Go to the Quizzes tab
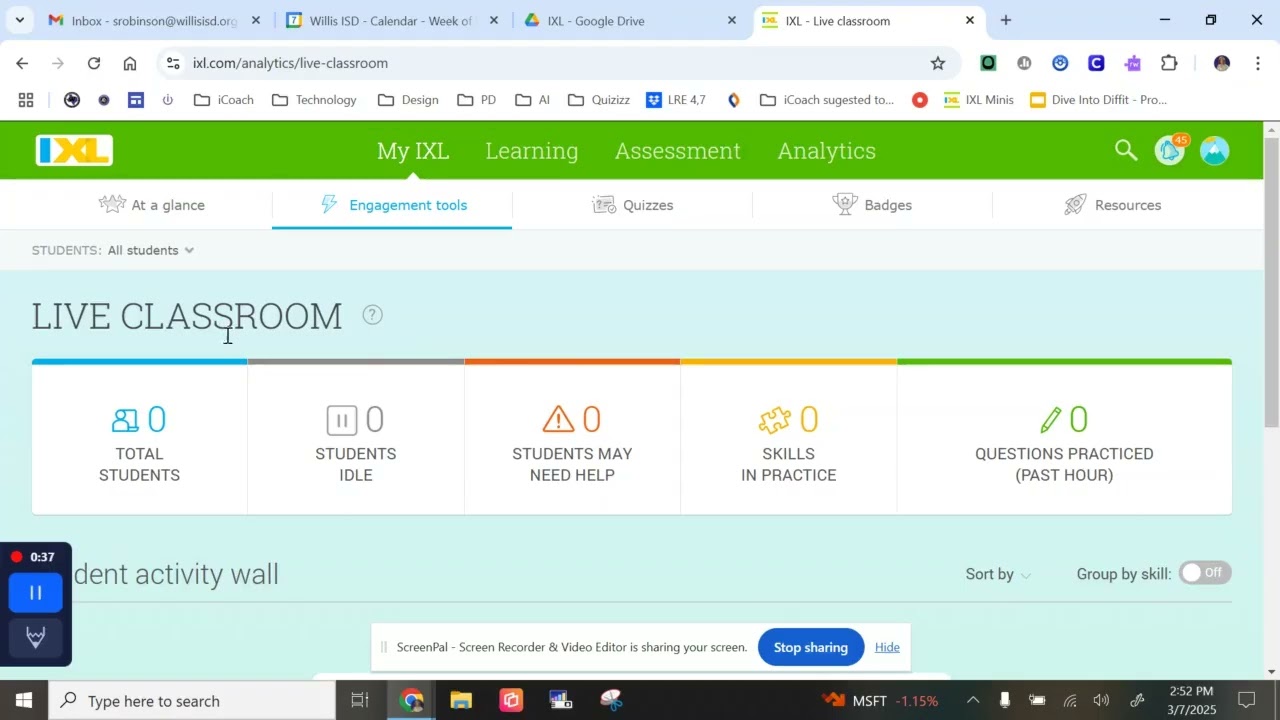1280x720 pixels. point(632,205)
